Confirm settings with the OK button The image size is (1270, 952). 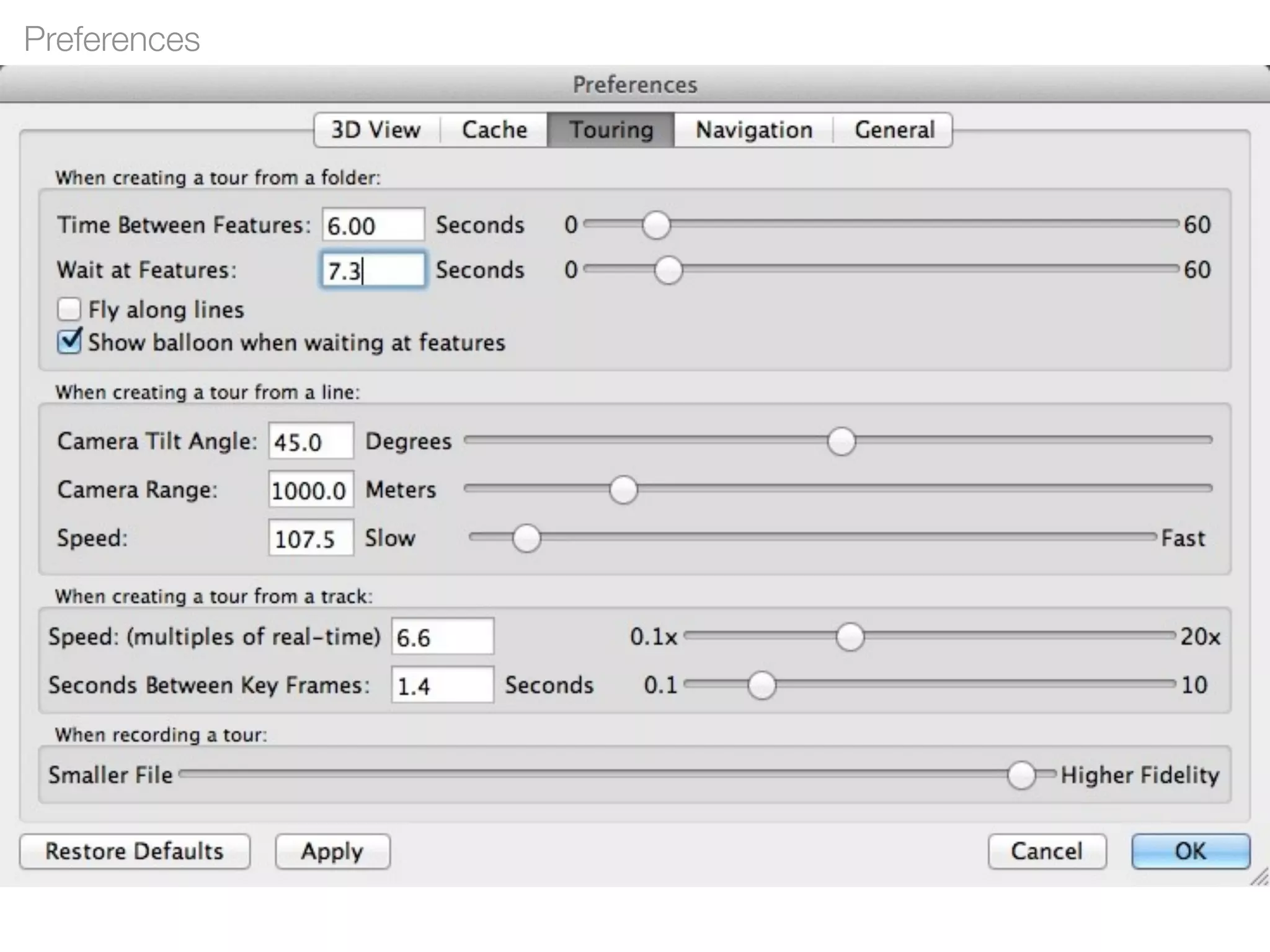pos(1190,852)
